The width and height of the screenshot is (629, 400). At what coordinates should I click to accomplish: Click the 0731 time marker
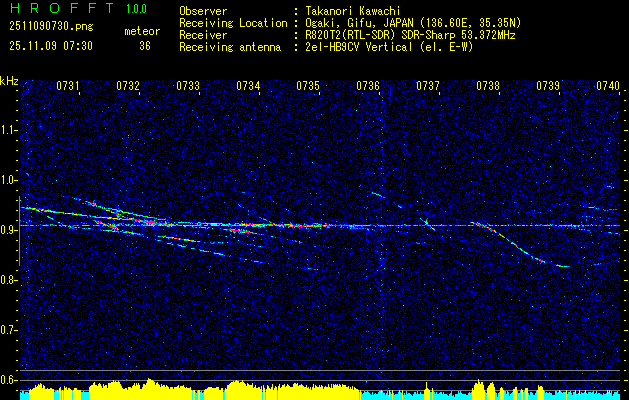coord(68,85)
